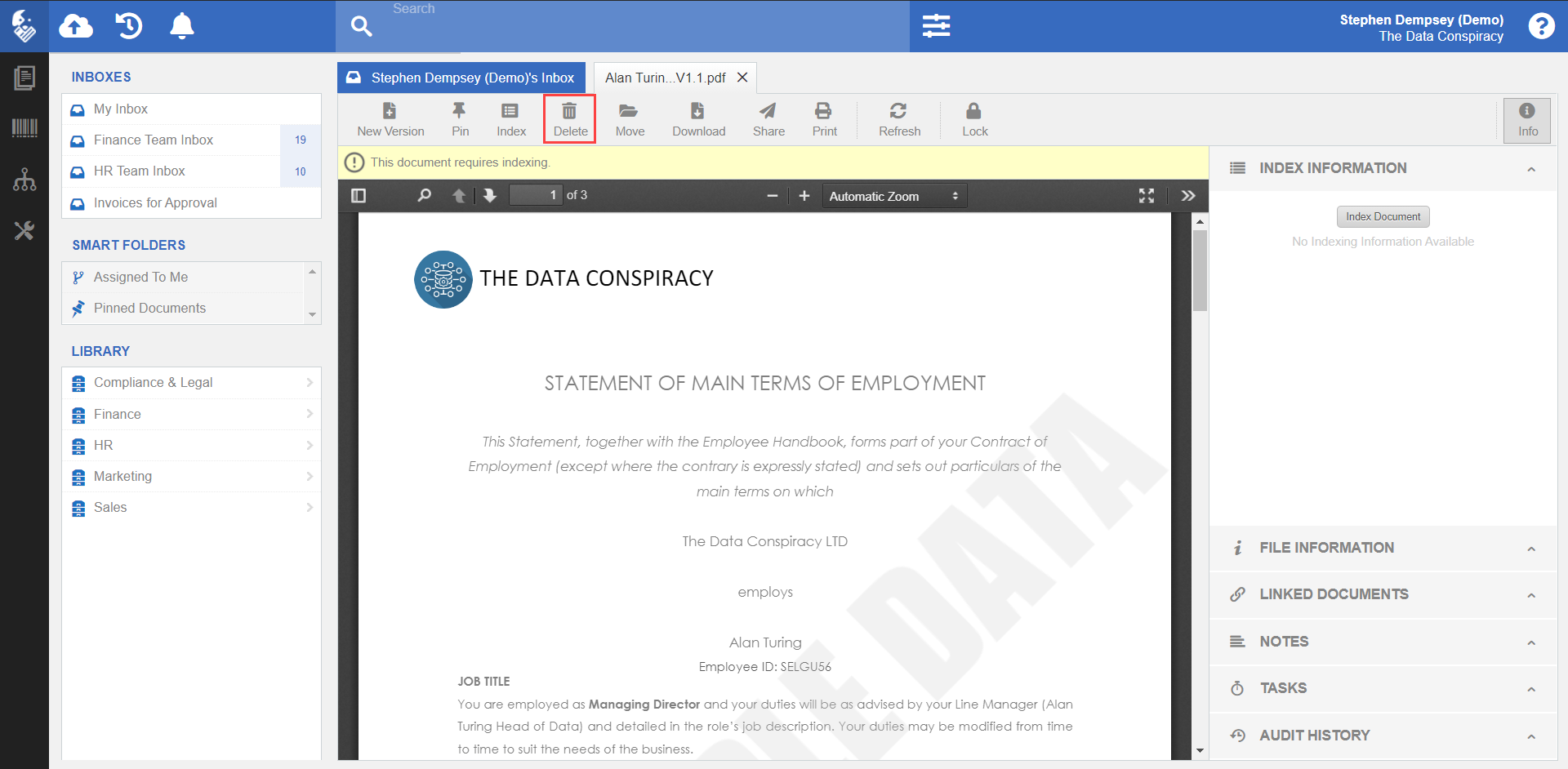The image size is (1568, 769).
Task: Switch to Stephen Dempsey (Demo)'s Inbox tab
Action: tap(461, 78)
